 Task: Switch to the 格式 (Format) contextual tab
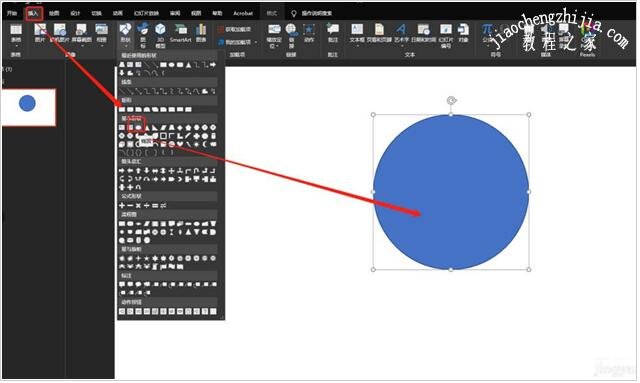[x=271, y=13]
